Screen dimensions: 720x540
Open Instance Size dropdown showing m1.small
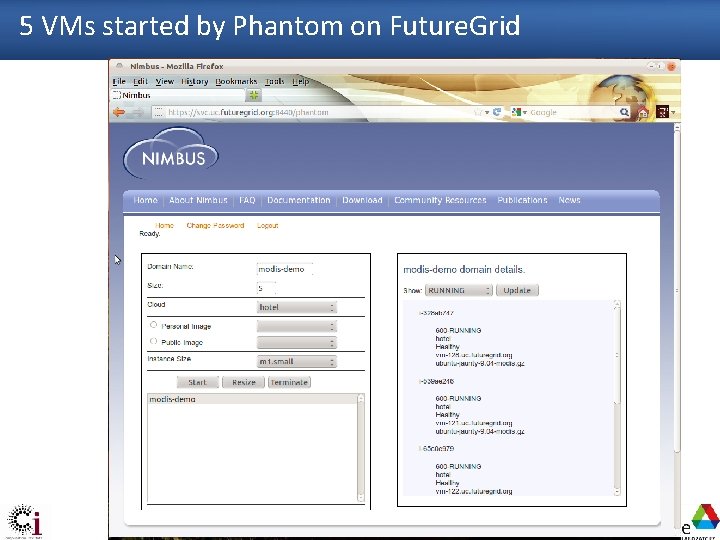click(297, 361)
